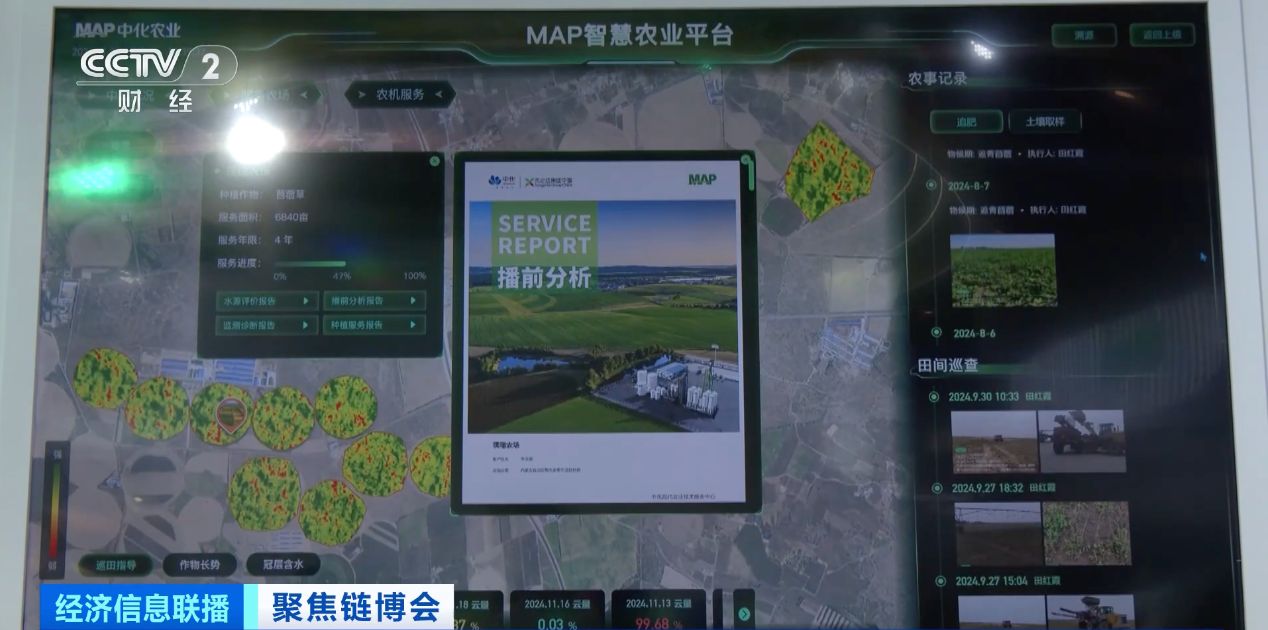Click the 田间巡查 section heading
The image size is (1268, 630).
click(948, 366)
